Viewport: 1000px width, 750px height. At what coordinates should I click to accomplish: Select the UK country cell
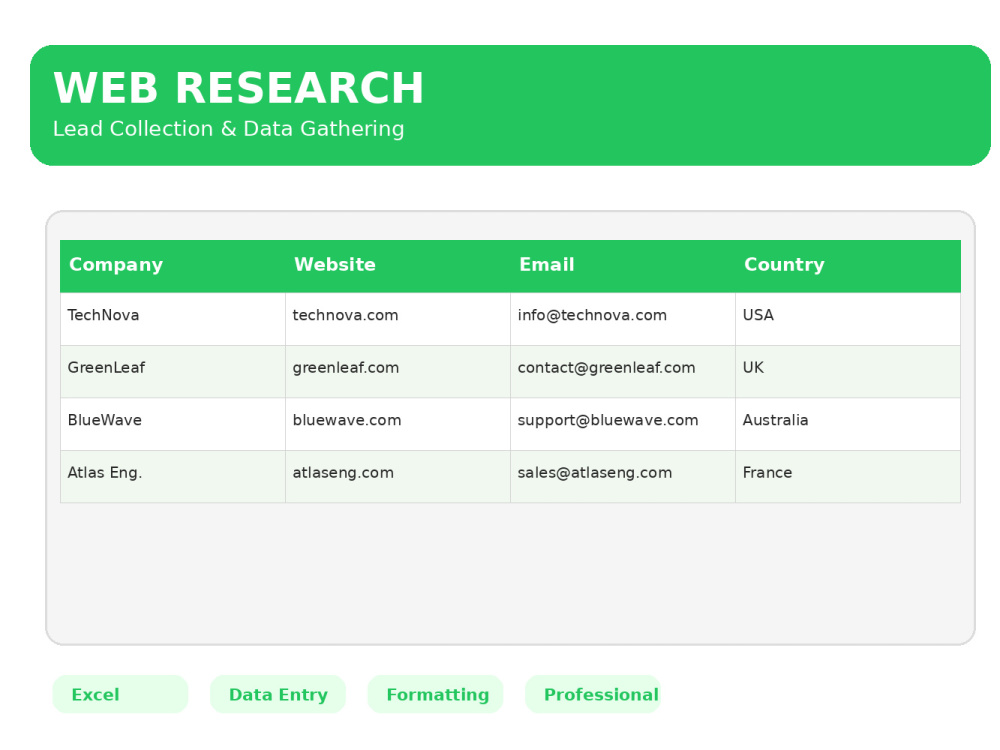pyautogui.click(x=848, y=372)
